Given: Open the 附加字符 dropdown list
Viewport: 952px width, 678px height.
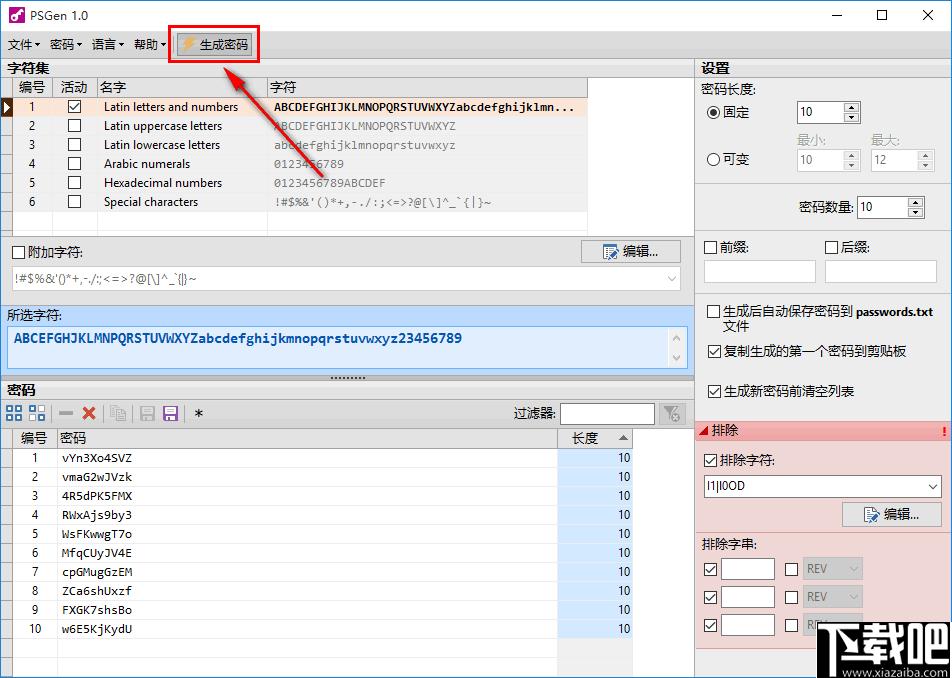Looking at the screenshot, I should pyautogui.click(x=672, y=279).
